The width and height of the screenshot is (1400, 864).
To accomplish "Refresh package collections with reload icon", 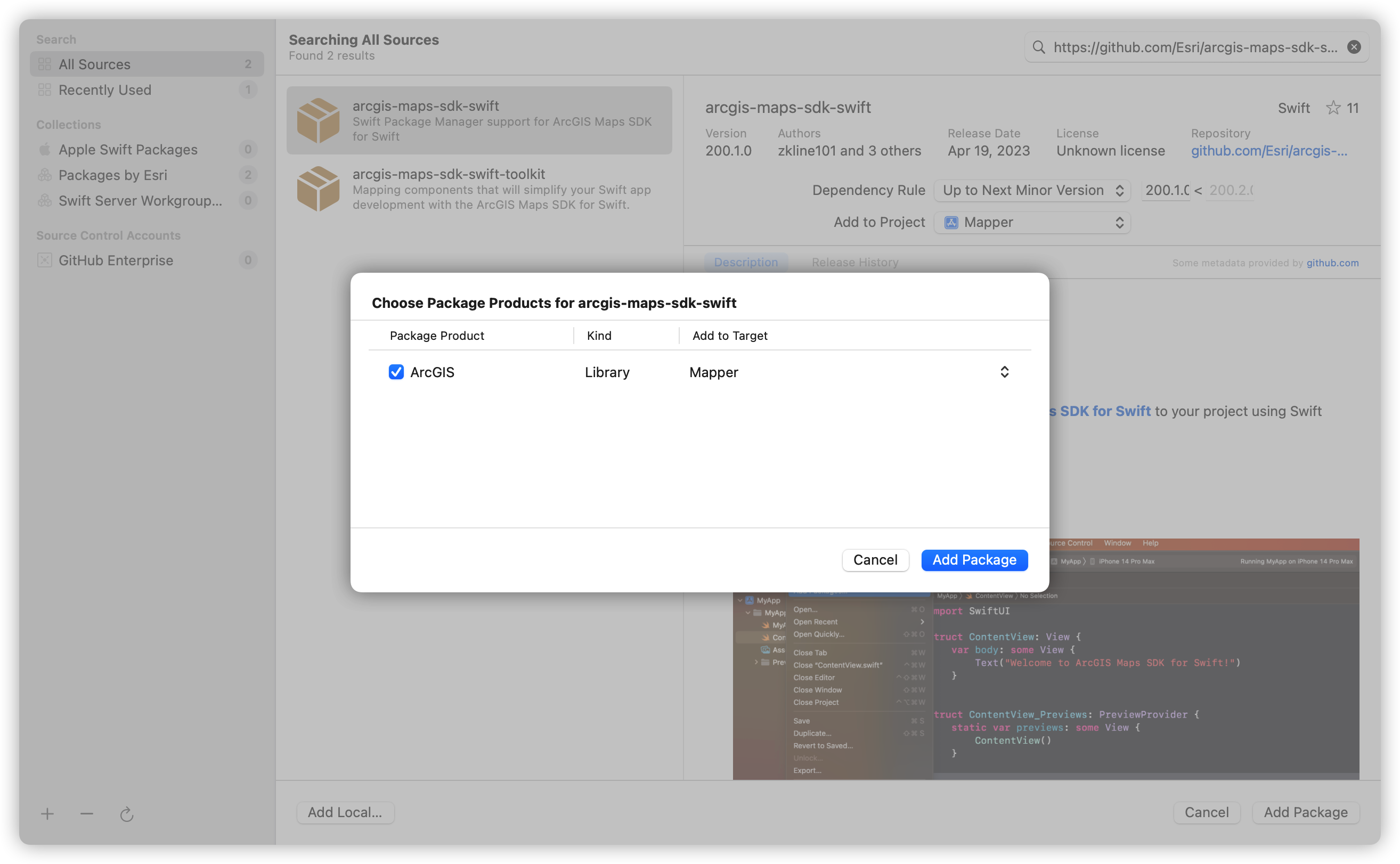I will (127, 814).
